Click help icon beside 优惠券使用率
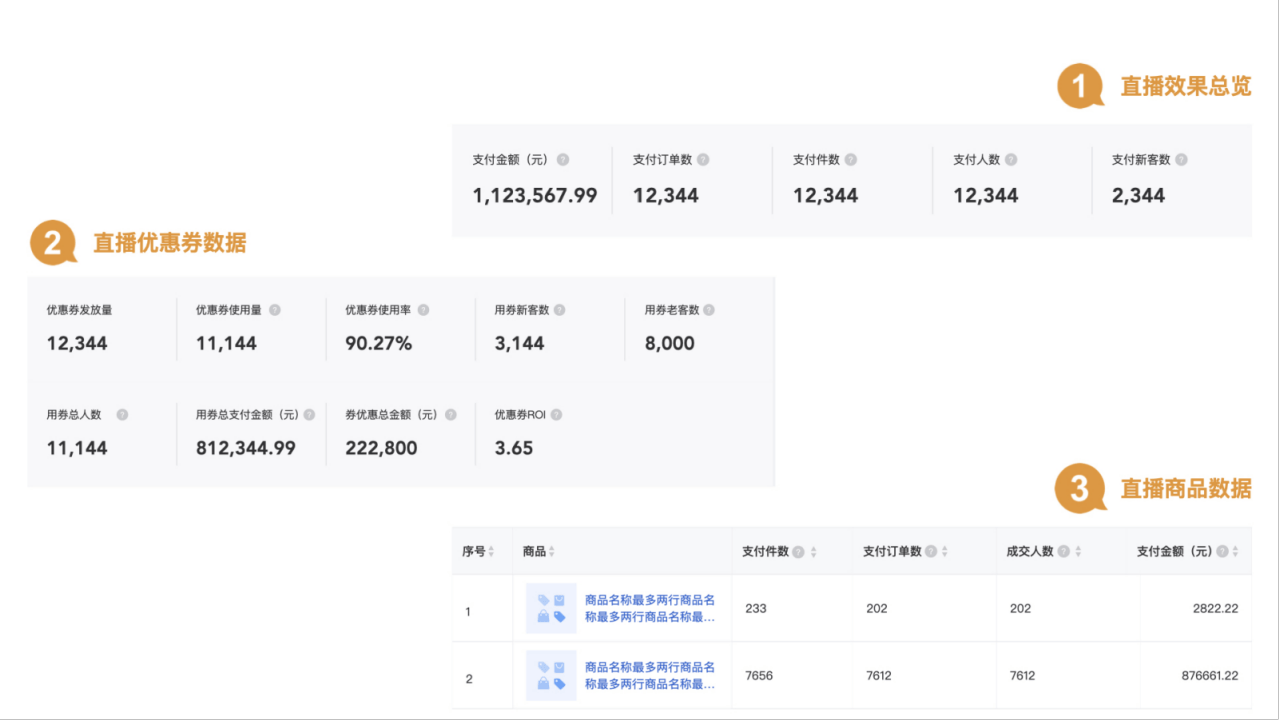This screenshot has height=721, width=1280. click(x=423, y=310)
